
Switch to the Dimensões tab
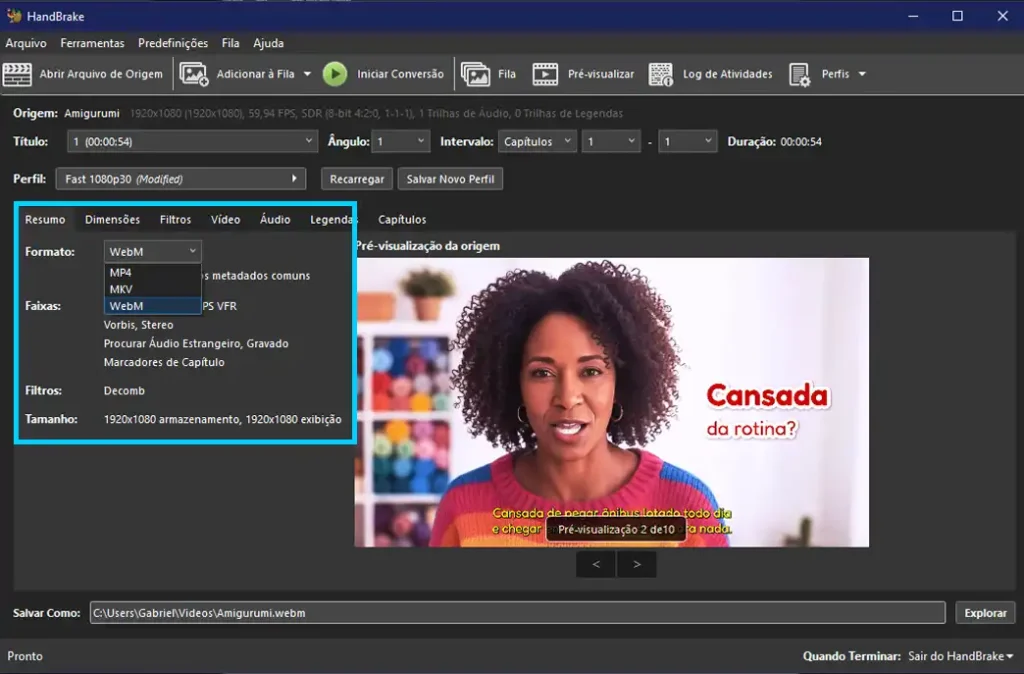coord(112,219)
